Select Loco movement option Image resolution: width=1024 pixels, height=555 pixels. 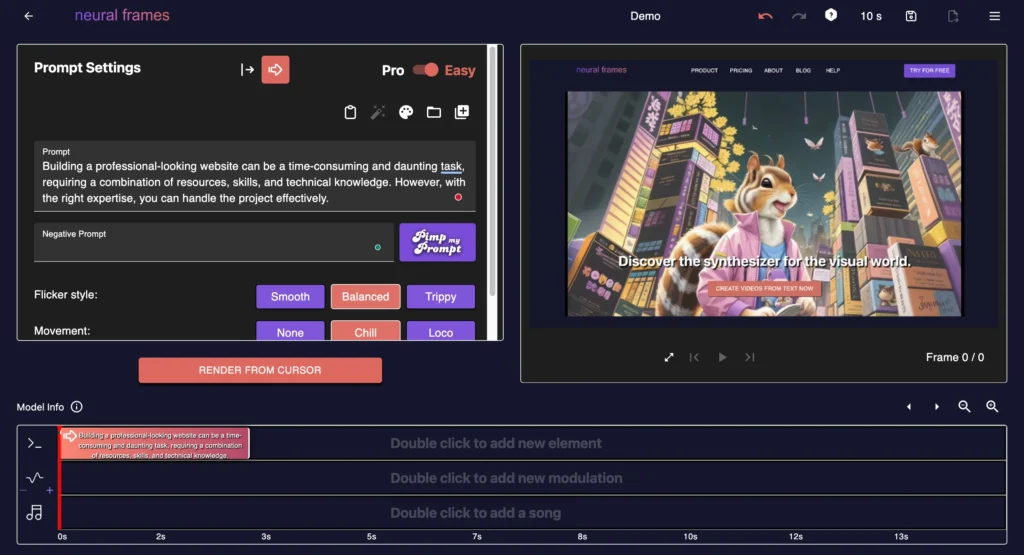coord(441,331)
